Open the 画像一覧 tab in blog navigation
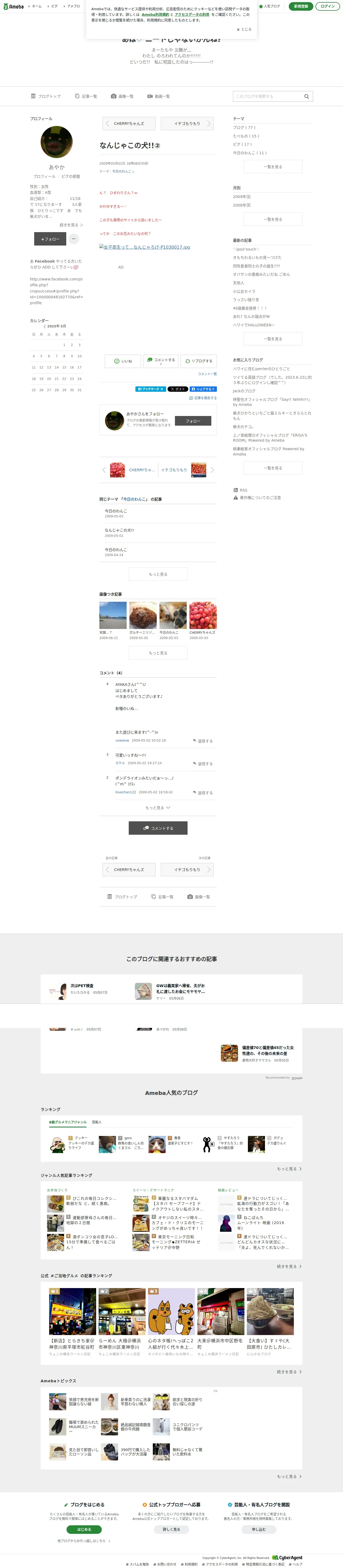The image size is (343, 1568). pos(122,96)
